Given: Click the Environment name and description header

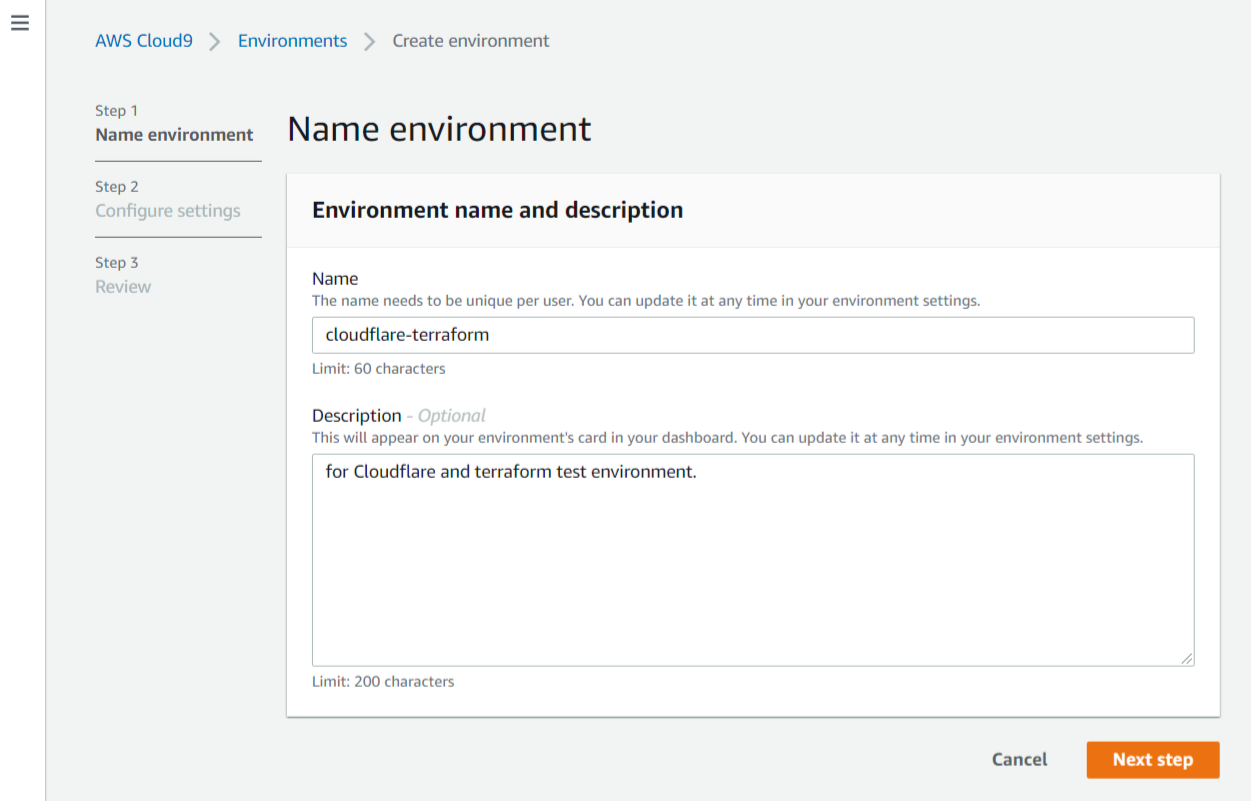Looking at the screenshot, I should (x=498, y=210).
